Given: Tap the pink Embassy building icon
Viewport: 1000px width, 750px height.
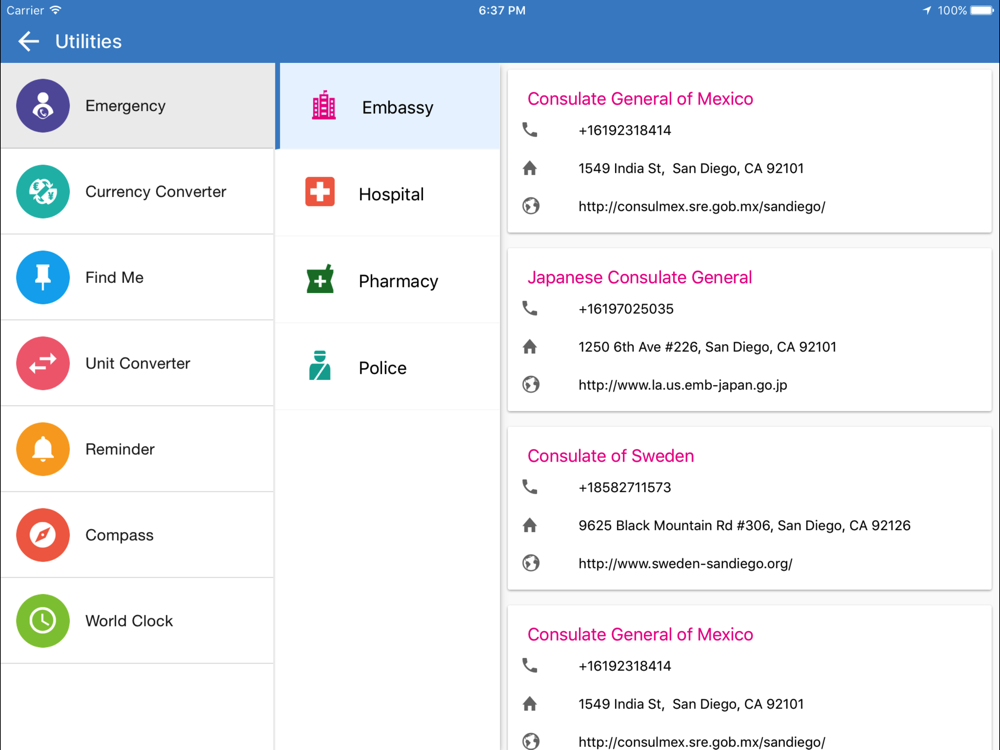Looking at the screenshot, I should coord(324,105).
